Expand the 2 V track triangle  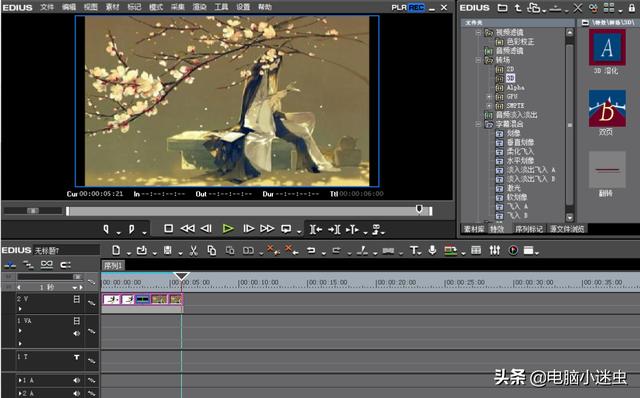[20, 309]
